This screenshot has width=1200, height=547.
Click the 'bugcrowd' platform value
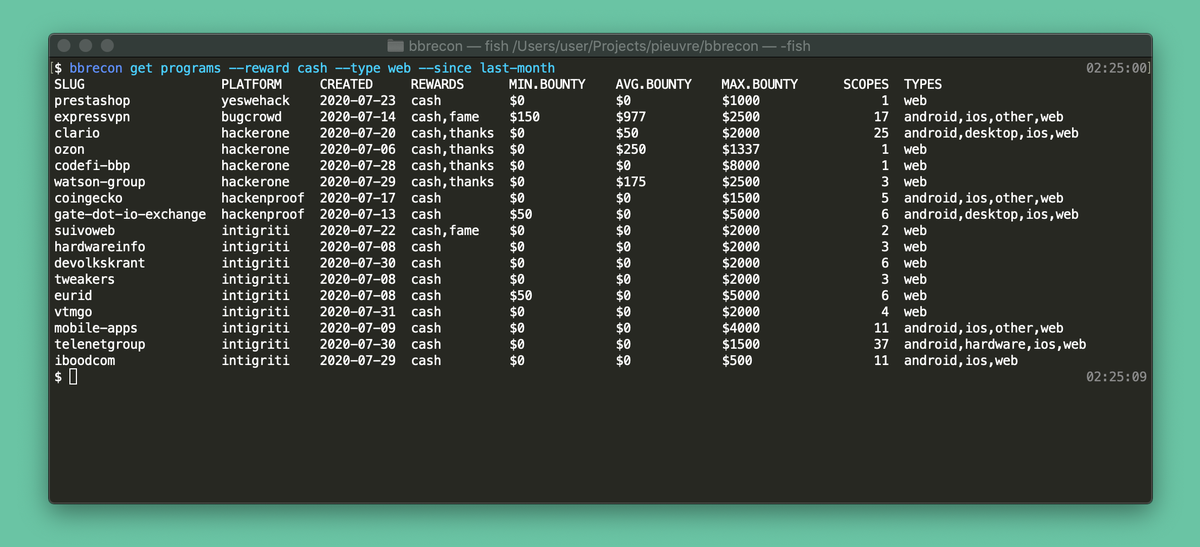(x=251, y=117)
